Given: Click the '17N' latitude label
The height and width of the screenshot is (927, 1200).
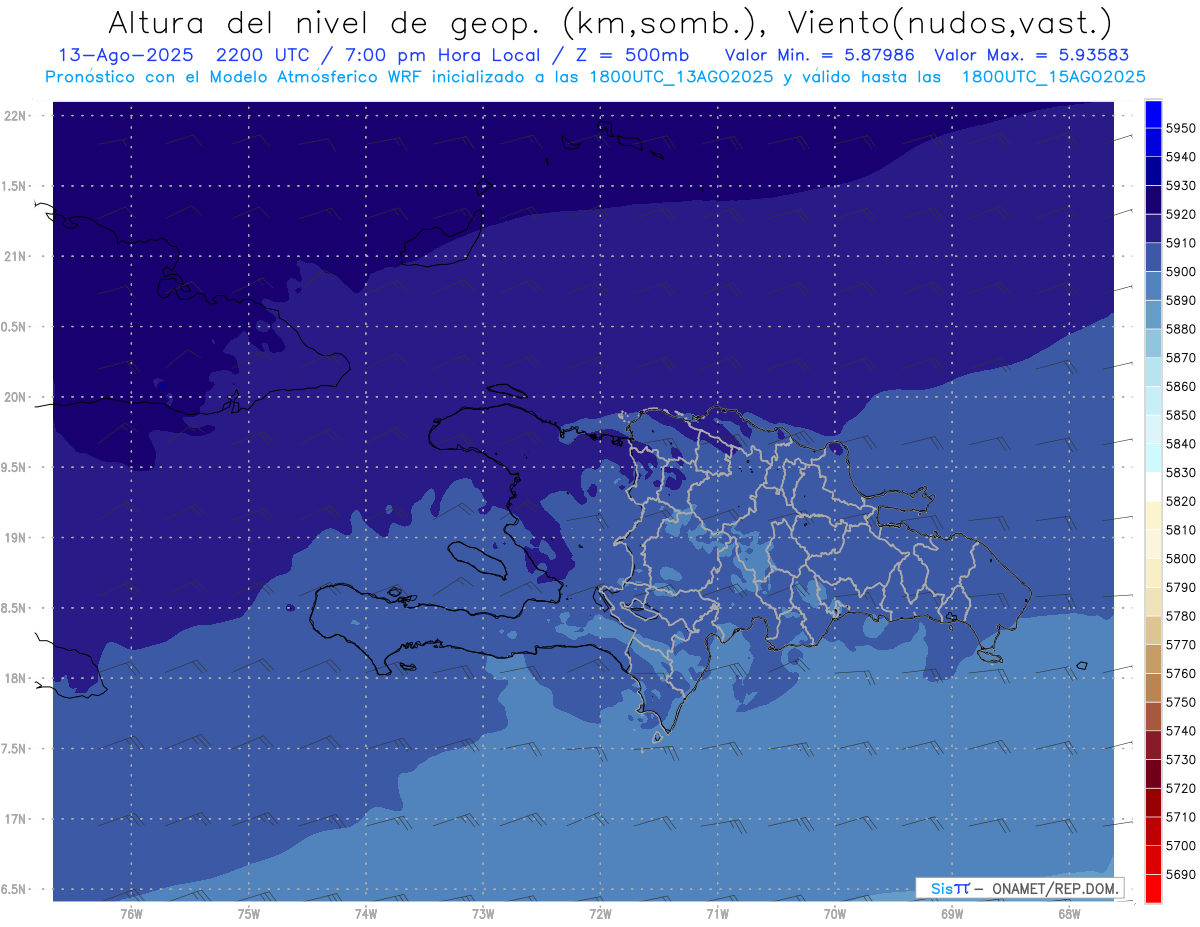Looking at the screenshot, I should point(15,819).
